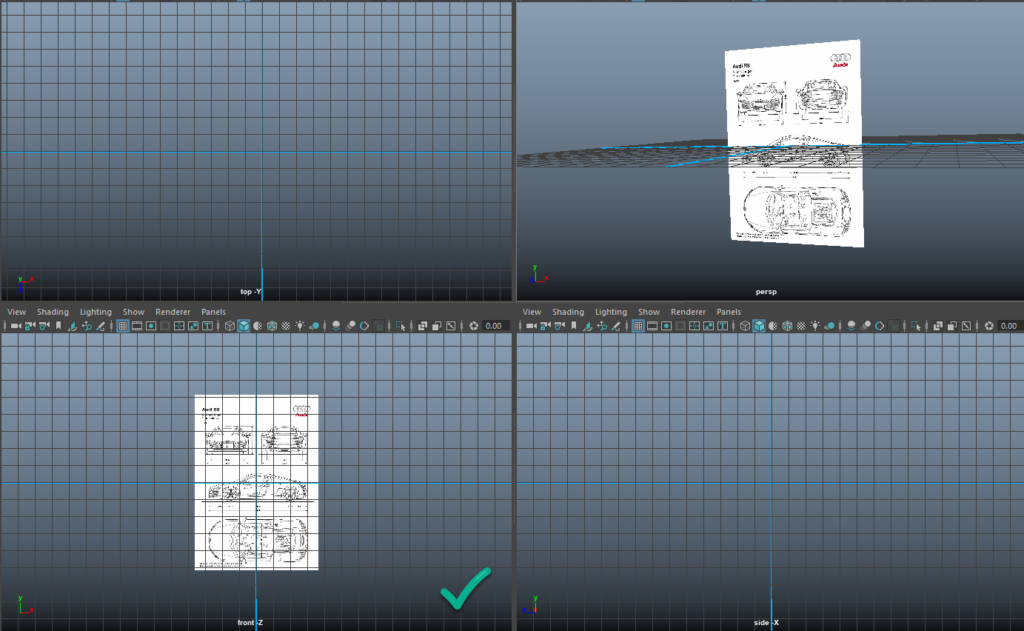Click the "persp" camera label

tap(766, 292)
